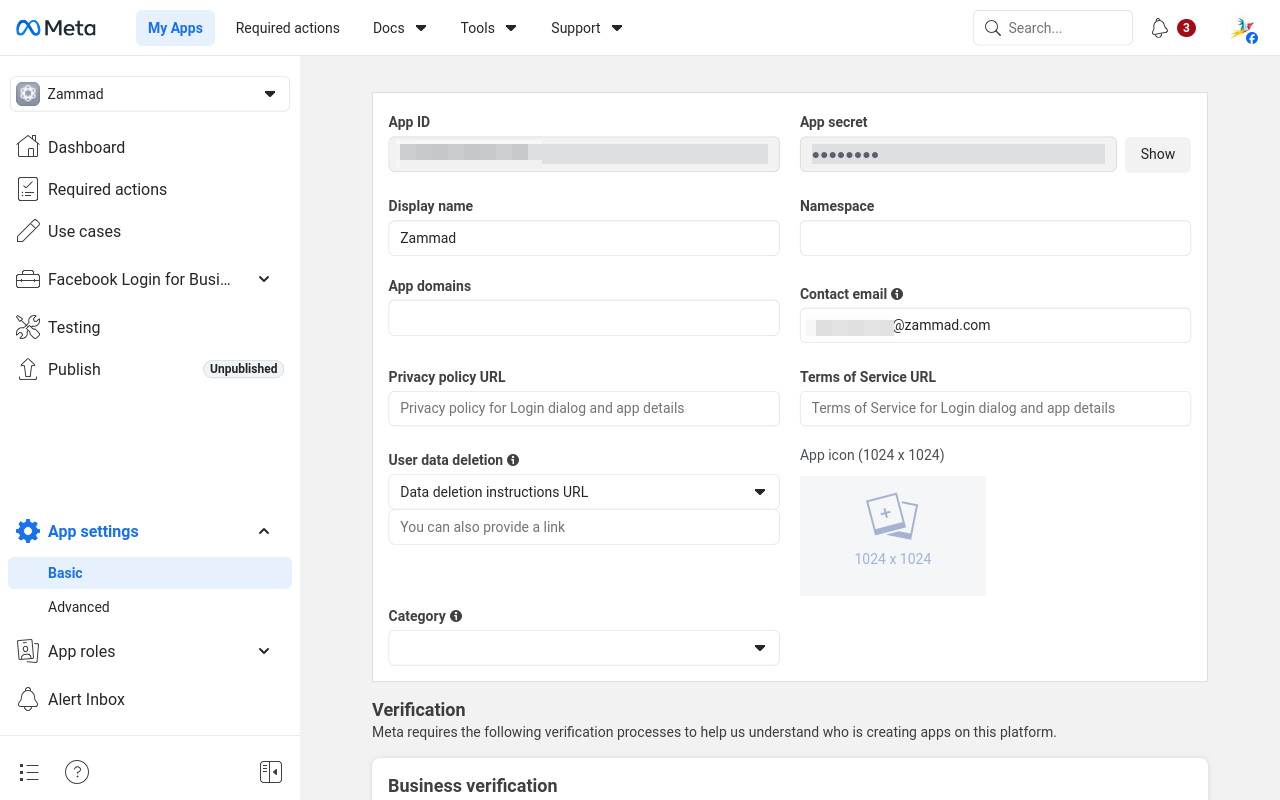Open the Zammad app selector dropdown

click(150, 94)
